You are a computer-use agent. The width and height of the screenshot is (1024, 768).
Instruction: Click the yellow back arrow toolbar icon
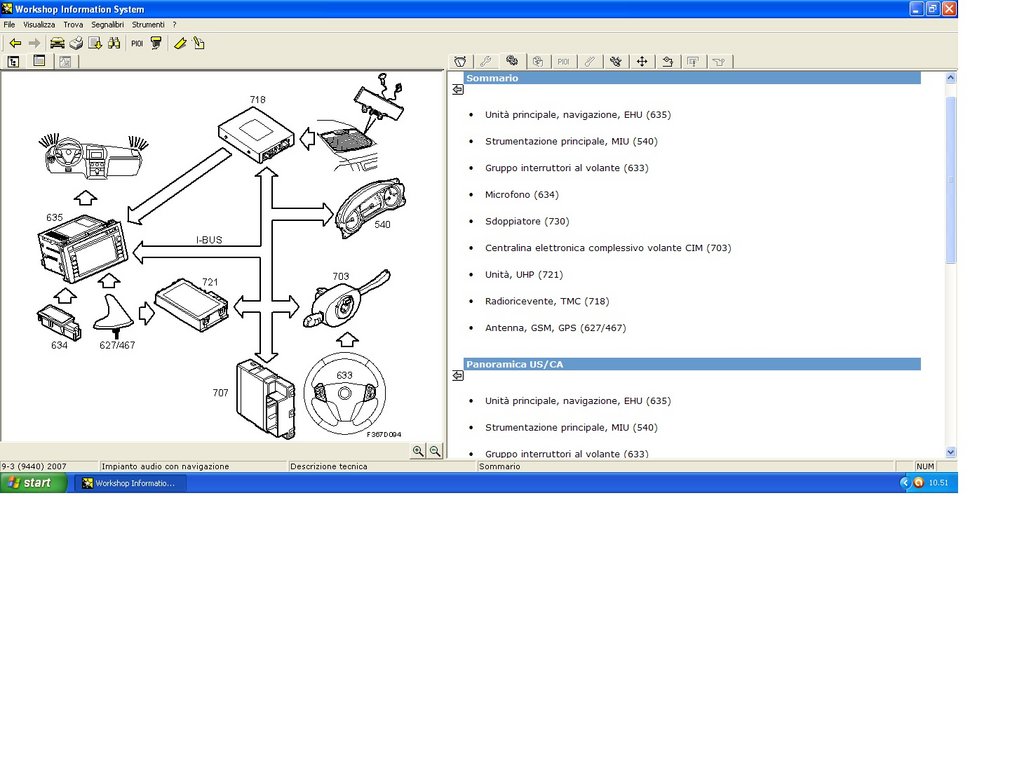[x=15, y=43]
